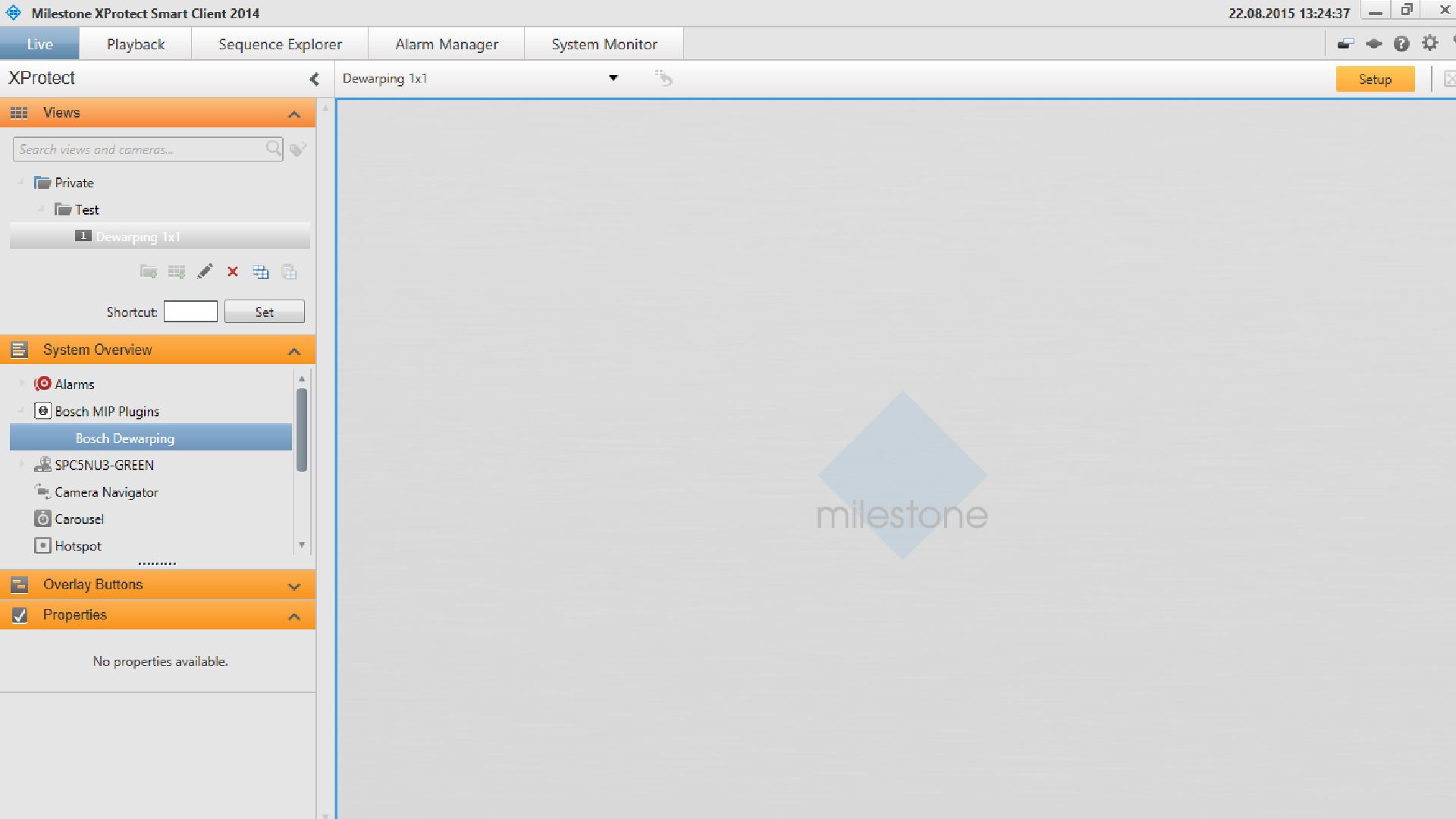Open the Sequence Explorer tab

tap(280, 44)
